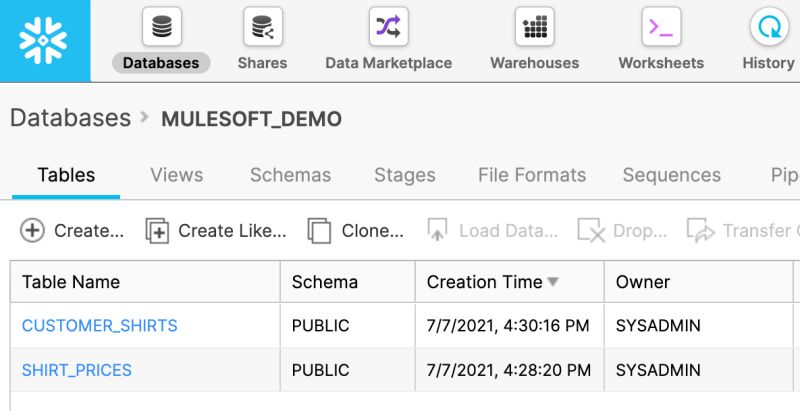
Task: Switch to the Views tab
Action: point(177,175)
